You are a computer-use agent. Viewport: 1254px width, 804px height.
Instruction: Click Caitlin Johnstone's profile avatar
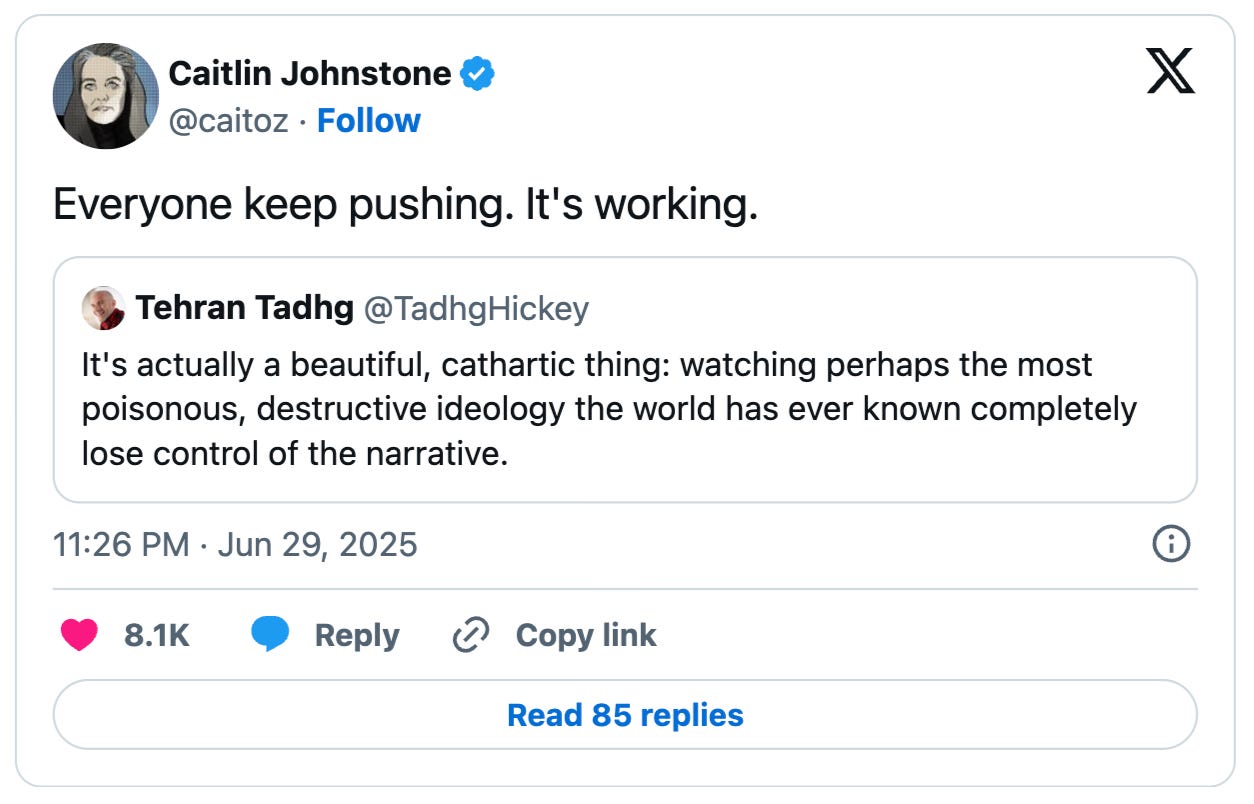tap(105, 96)
